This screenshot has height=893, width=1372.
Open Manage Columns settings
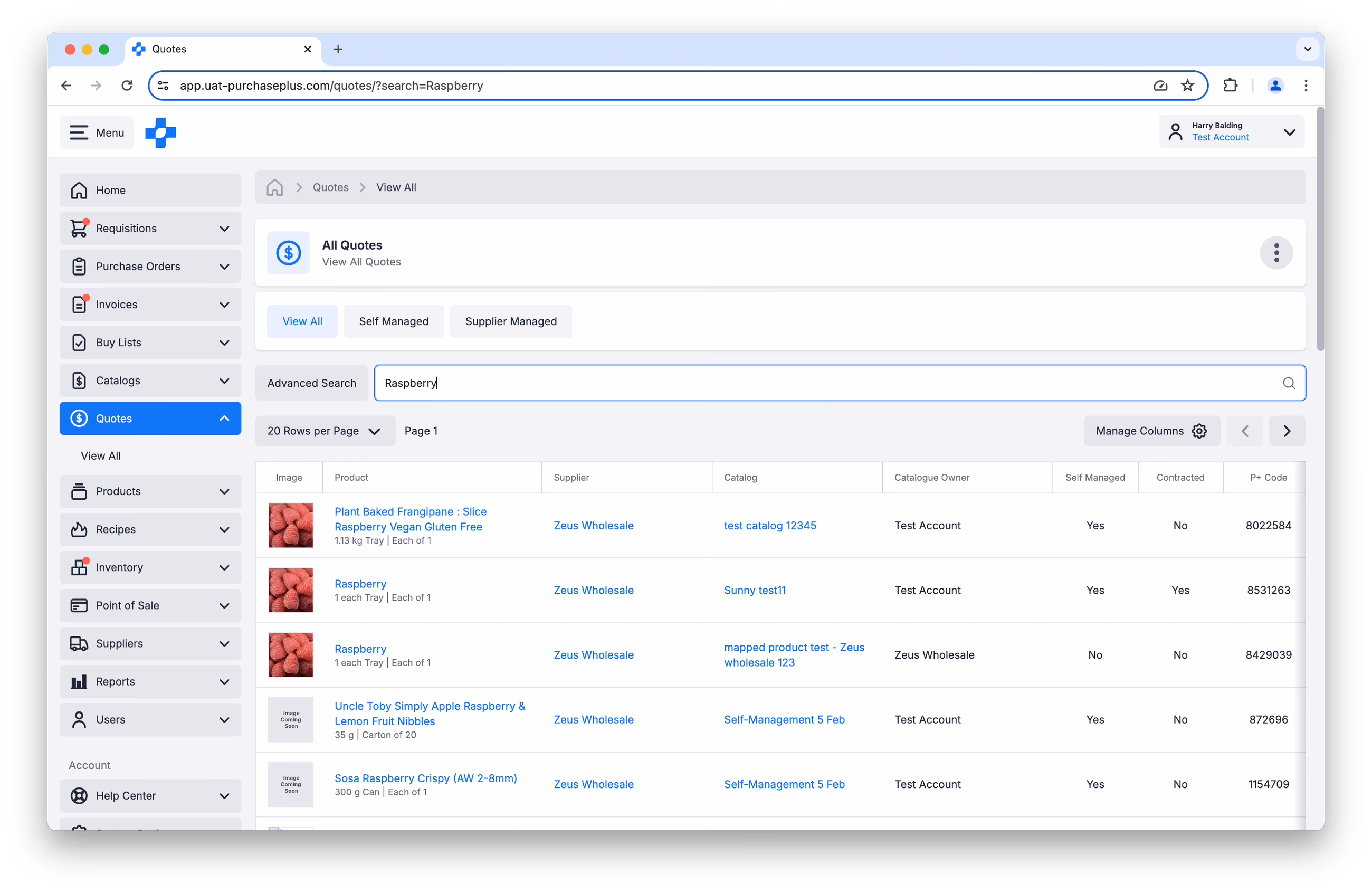pyautogui.click(x=1152, y=431)
